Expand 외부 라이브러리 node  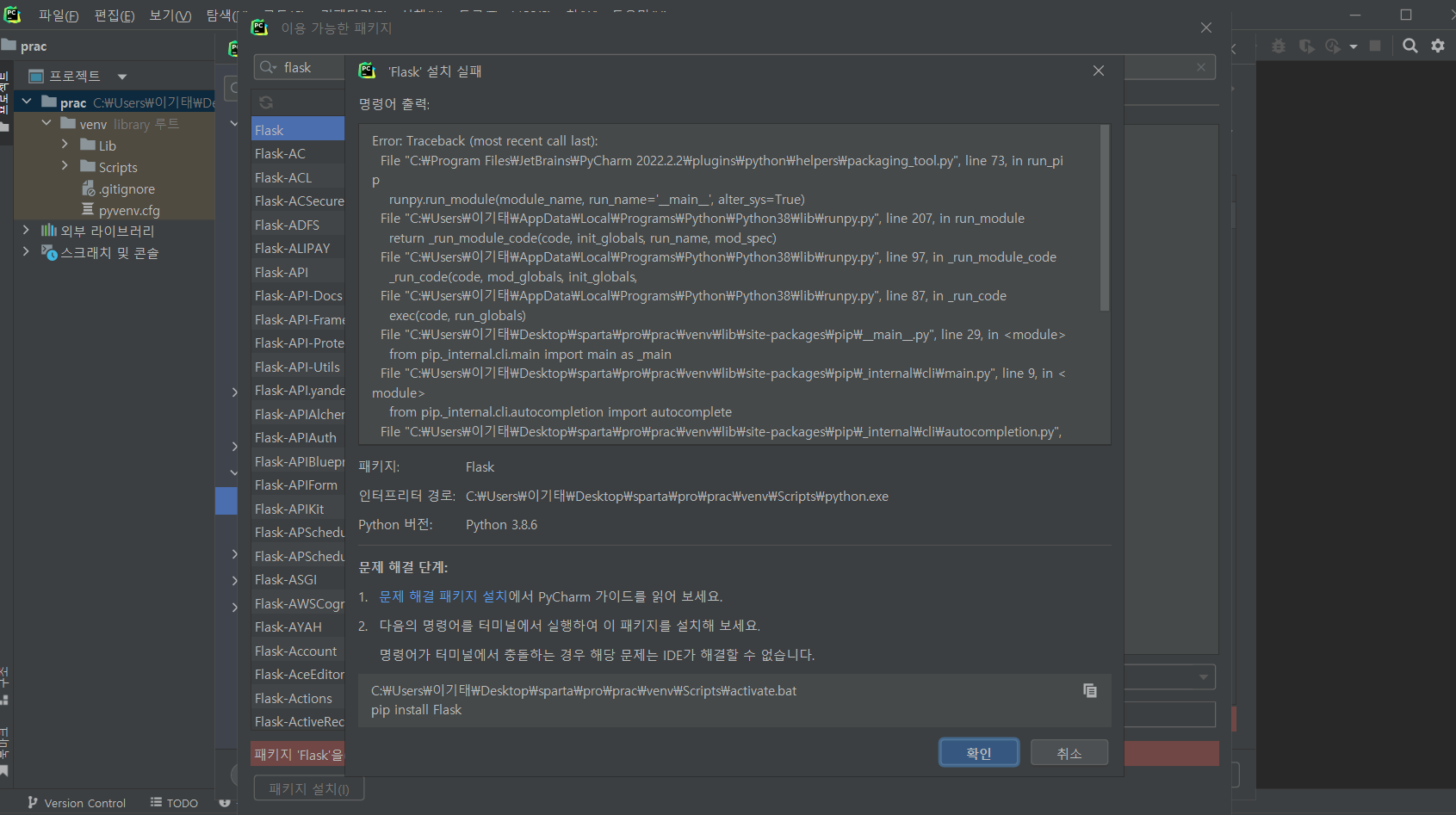26,230
